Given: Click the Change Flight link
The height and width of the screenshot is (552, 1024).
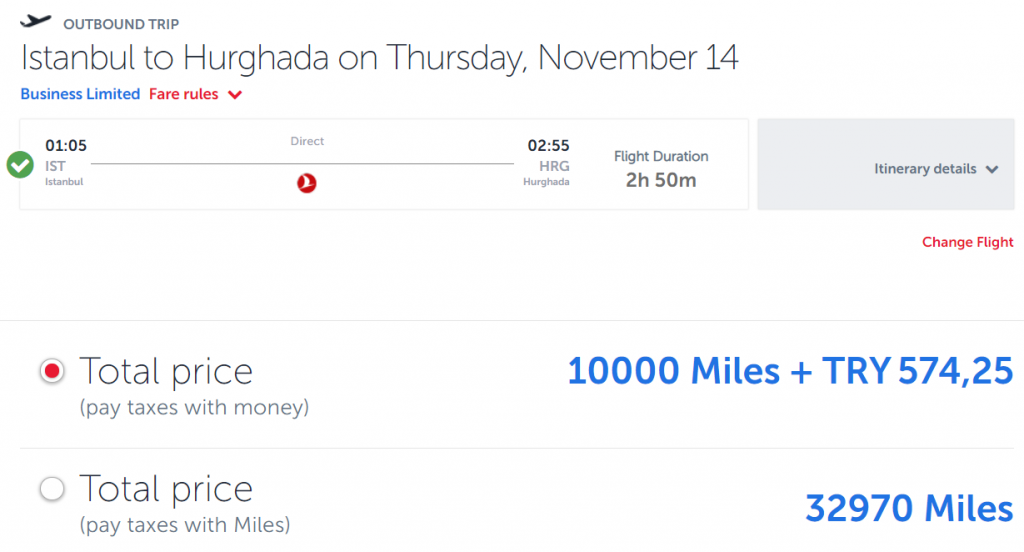Looking at the screenshot, I should pyautogui.click(x=967, y=242).
